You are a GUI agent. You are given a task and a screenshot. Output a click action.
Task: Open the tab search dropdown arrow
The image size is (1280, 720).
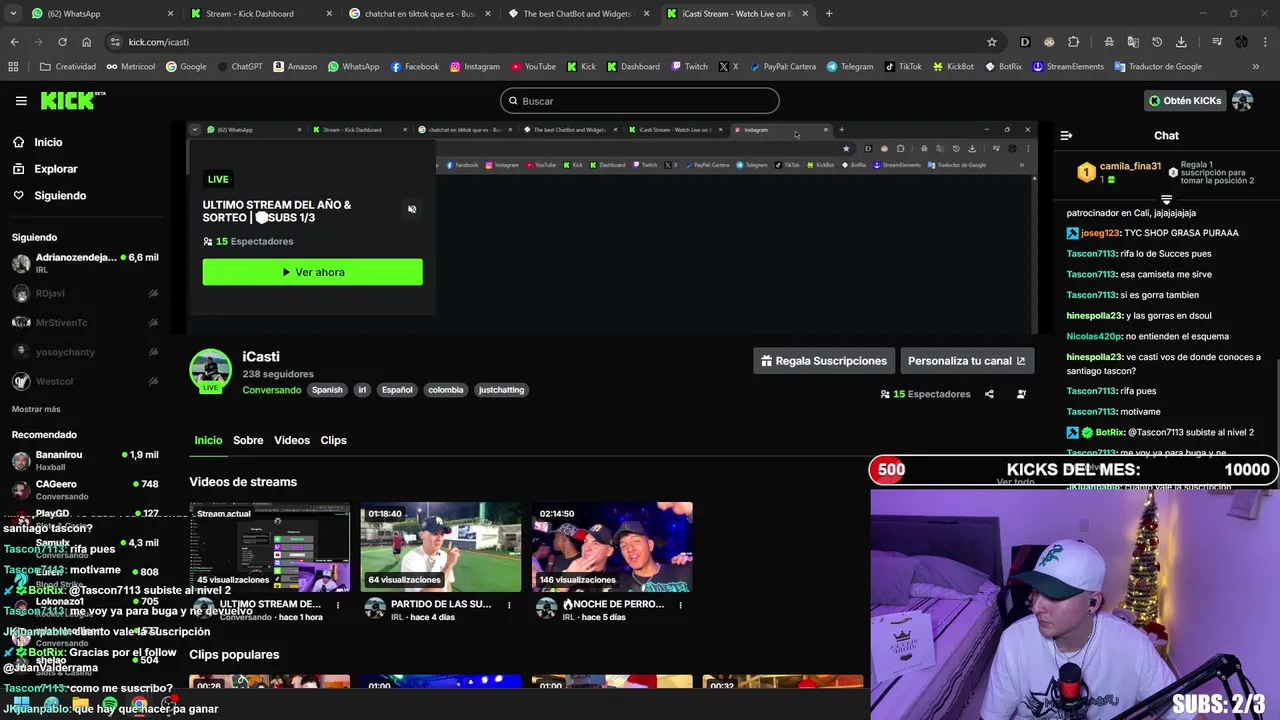[x=13, y=14]
